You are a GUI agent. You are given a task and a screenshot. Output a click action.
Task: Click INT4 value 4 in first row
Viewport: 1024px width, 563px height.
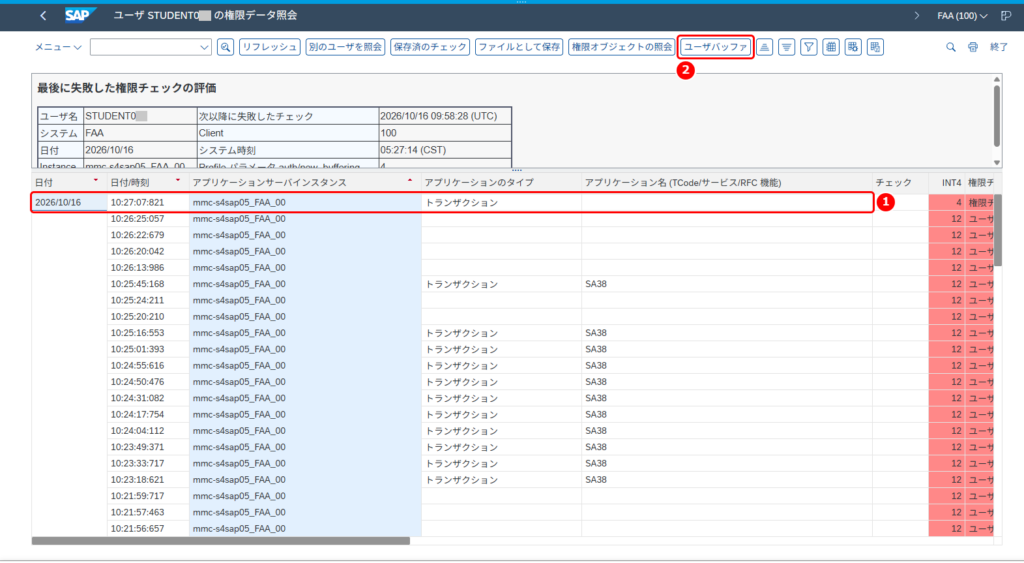point(946,202)
